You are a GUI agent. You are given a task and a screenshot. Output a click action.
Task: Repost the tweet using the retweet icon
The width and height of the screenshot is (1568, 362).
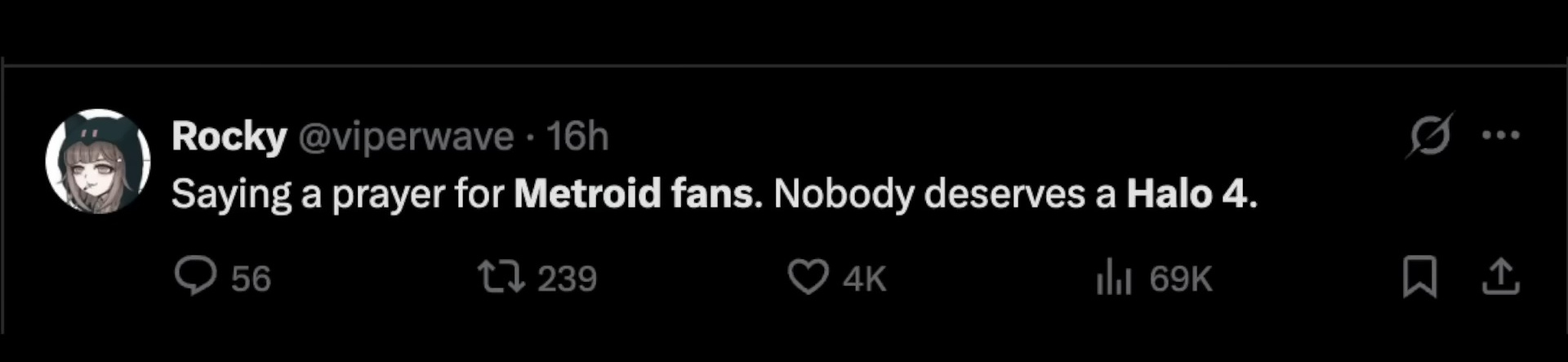point(501,276)
